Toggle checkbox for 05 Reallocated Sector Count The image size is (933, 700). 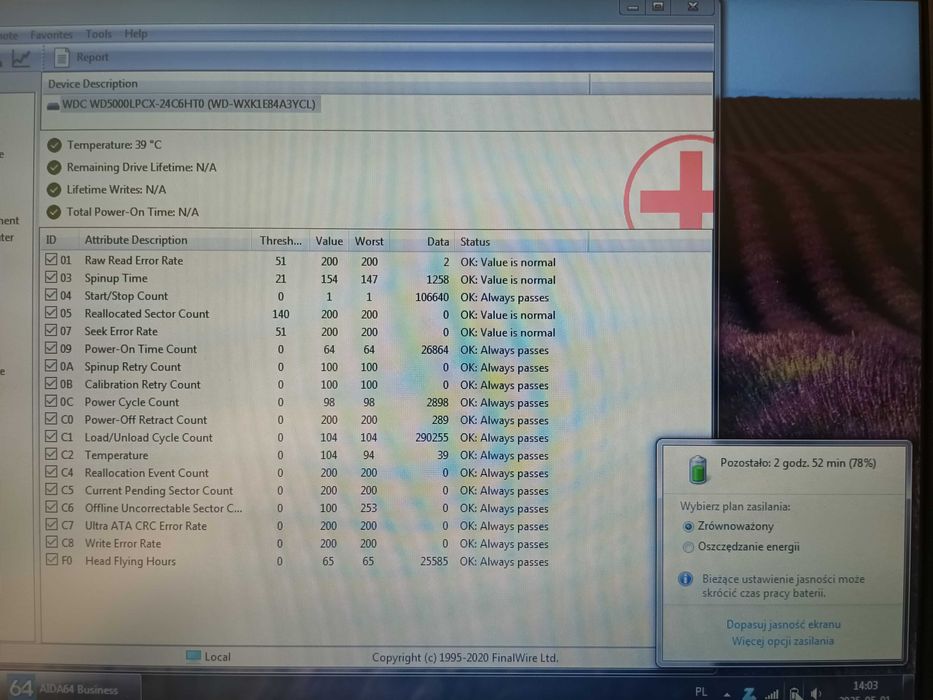51,312
